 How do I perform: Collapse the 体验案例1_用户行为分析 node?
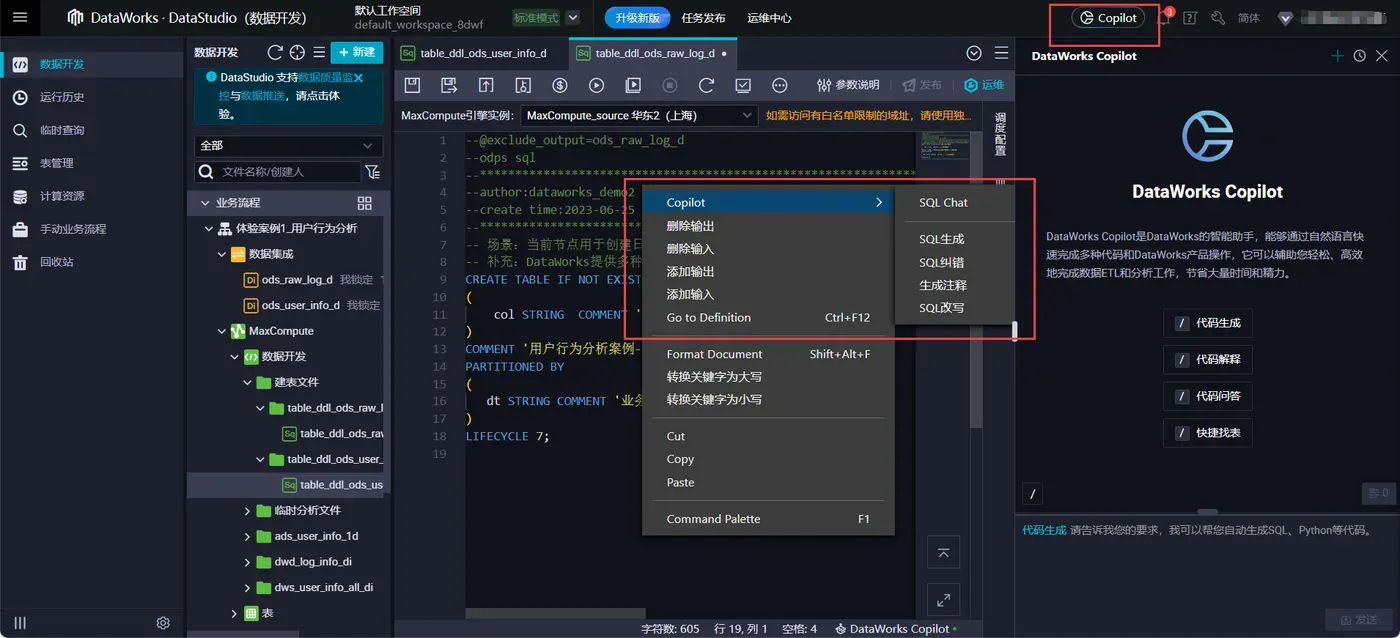click(209, 228)
